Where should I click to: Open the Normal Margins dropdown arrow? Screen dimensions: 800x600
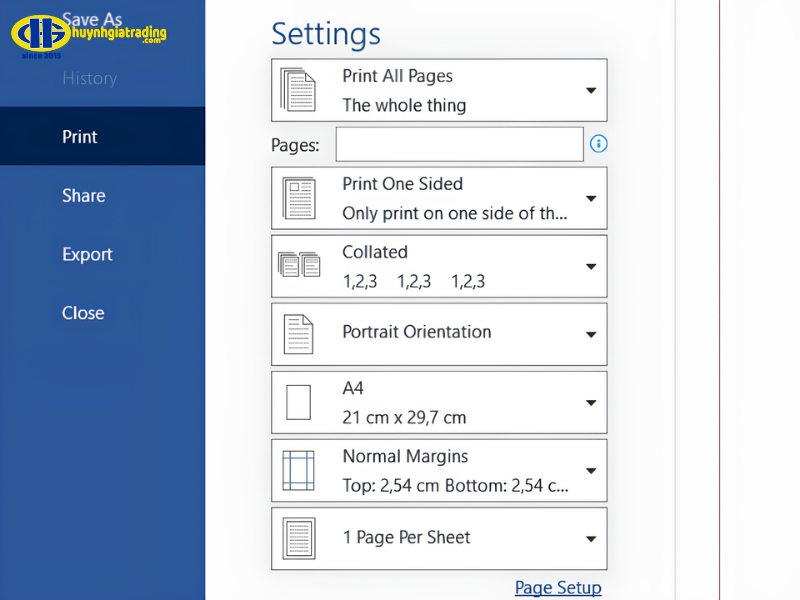point(591,470)
